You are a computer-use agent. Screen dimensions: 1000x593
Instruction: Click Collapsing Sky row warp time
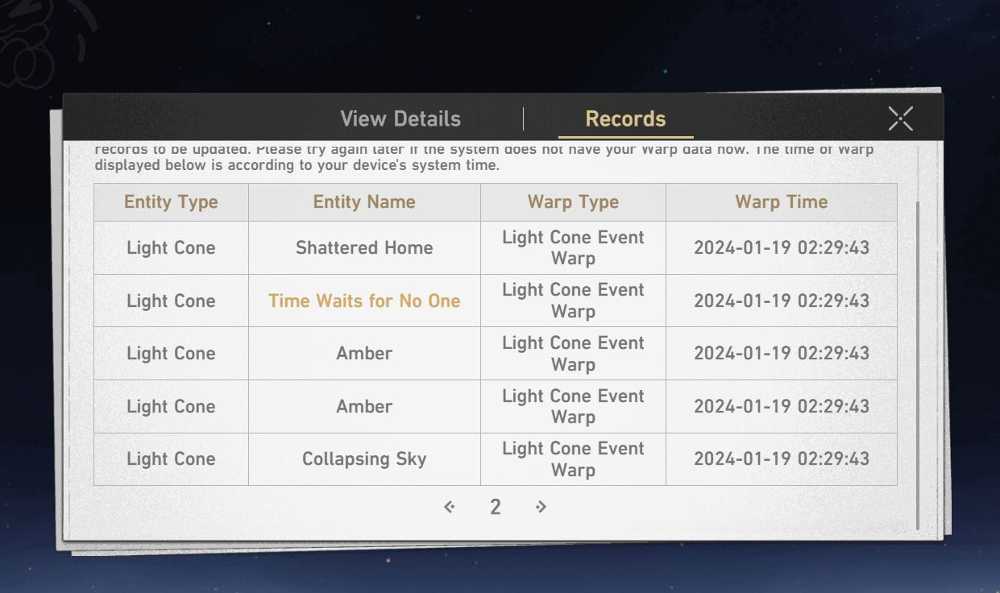781,459
